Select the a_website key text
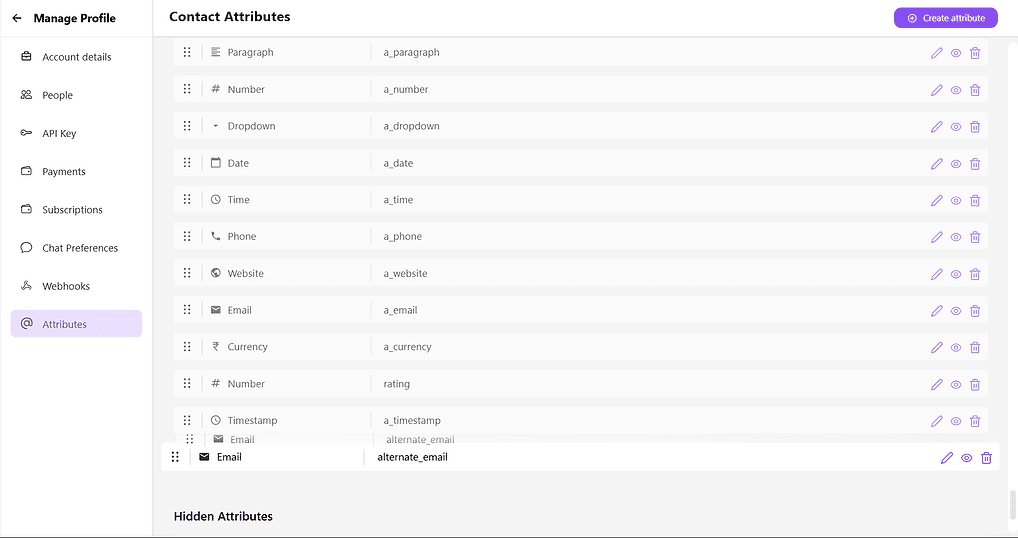This screenshot has height=538, width=1018. click(x=405, y=273)
